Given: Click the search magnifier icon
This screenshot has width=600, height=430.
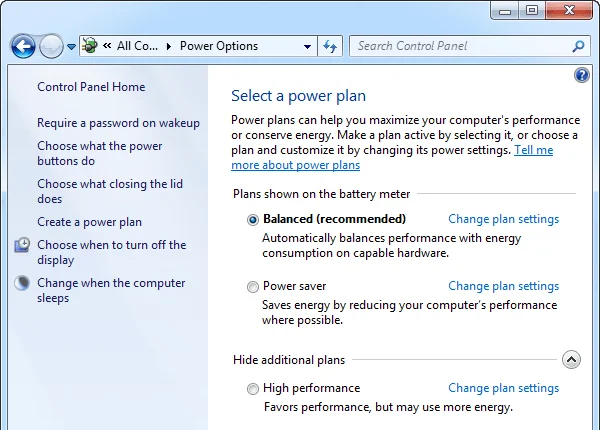Looking at the screenshot, I should click(x=578, y=46).
